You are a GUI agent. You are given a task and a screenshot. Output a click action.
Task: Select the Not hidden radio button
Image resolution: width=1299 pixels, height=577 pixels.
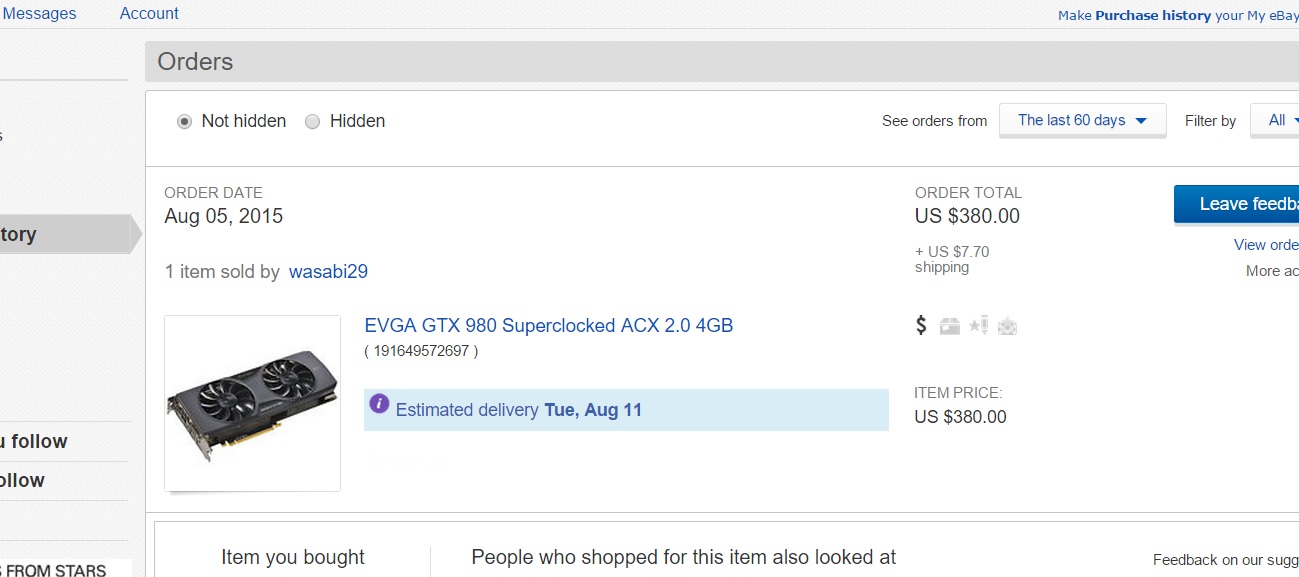[184, 121]
